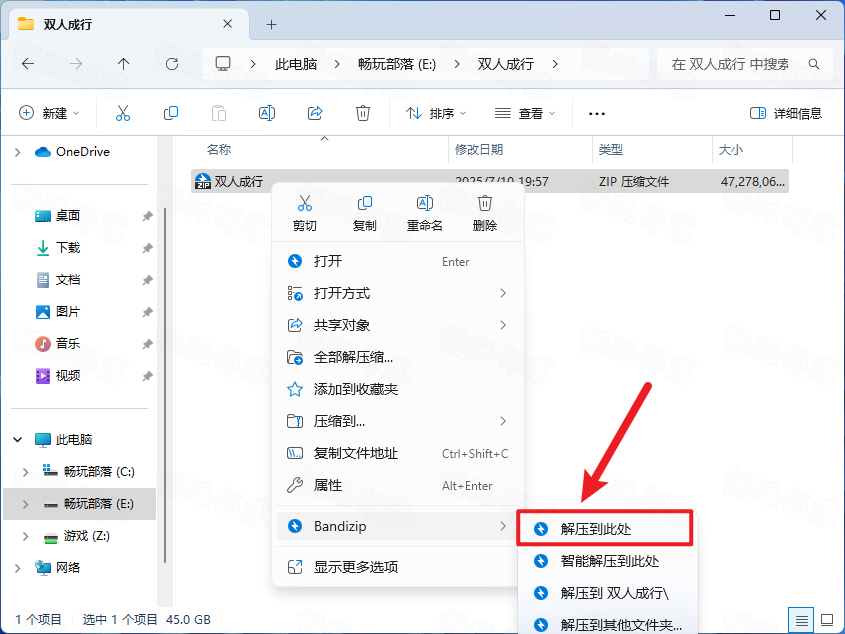The height and width of the screenshot is (634, 845).
Task: Switch to large thumbnails view icon
Action: coord(827,620)
